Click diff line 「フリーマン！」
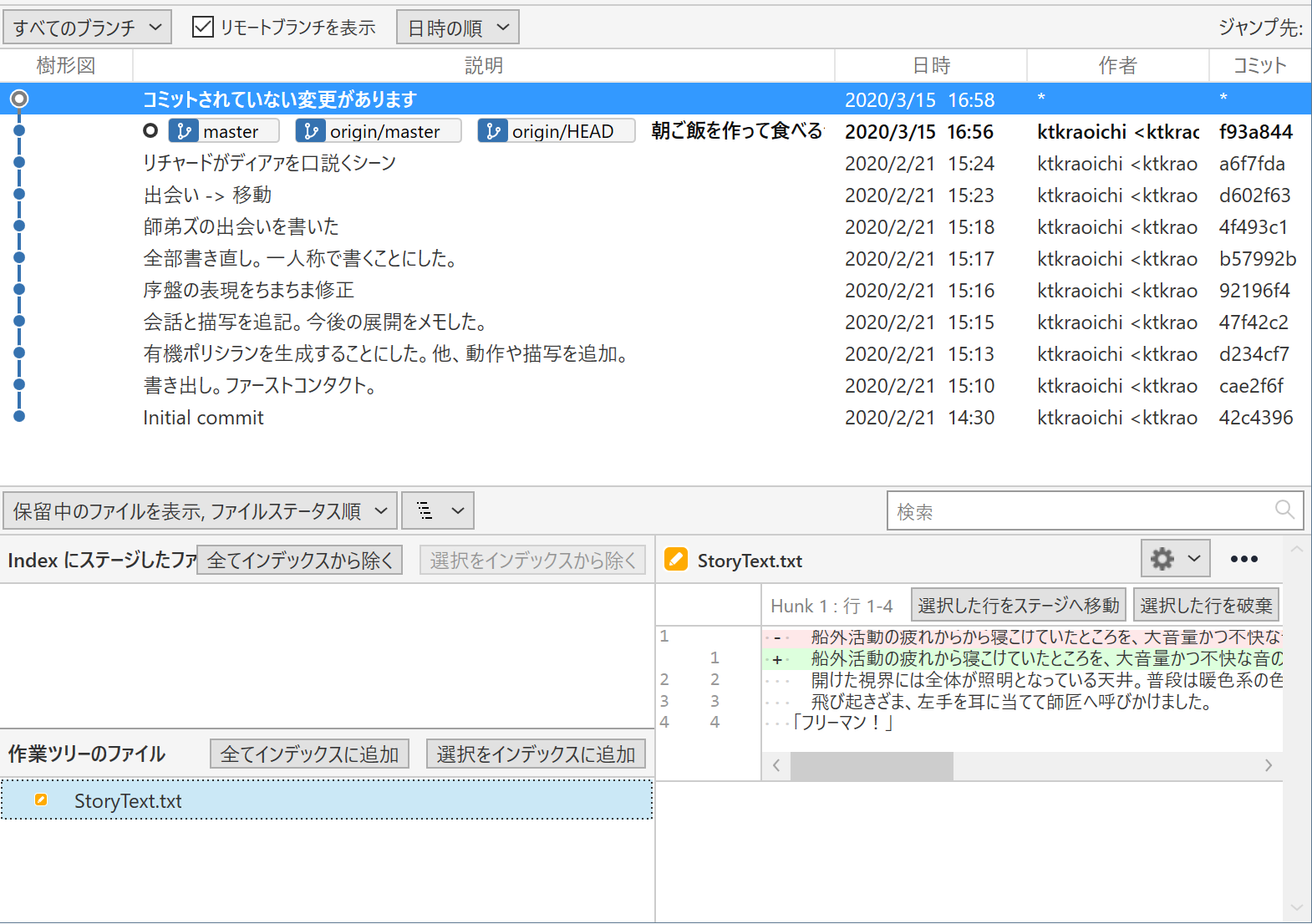 coord(1022,722)
